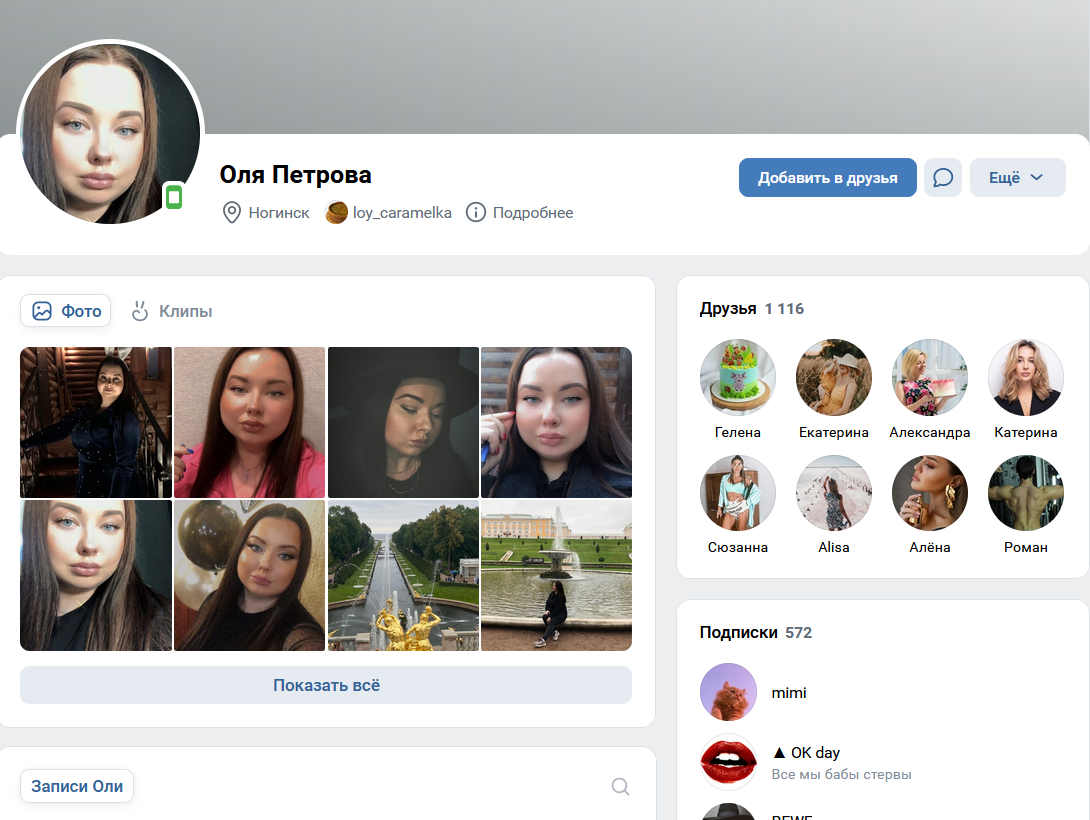The height and width of the screenshot is (820, 1090).
Task: Open the dark photo with black hat
Action: click(403, 423)
